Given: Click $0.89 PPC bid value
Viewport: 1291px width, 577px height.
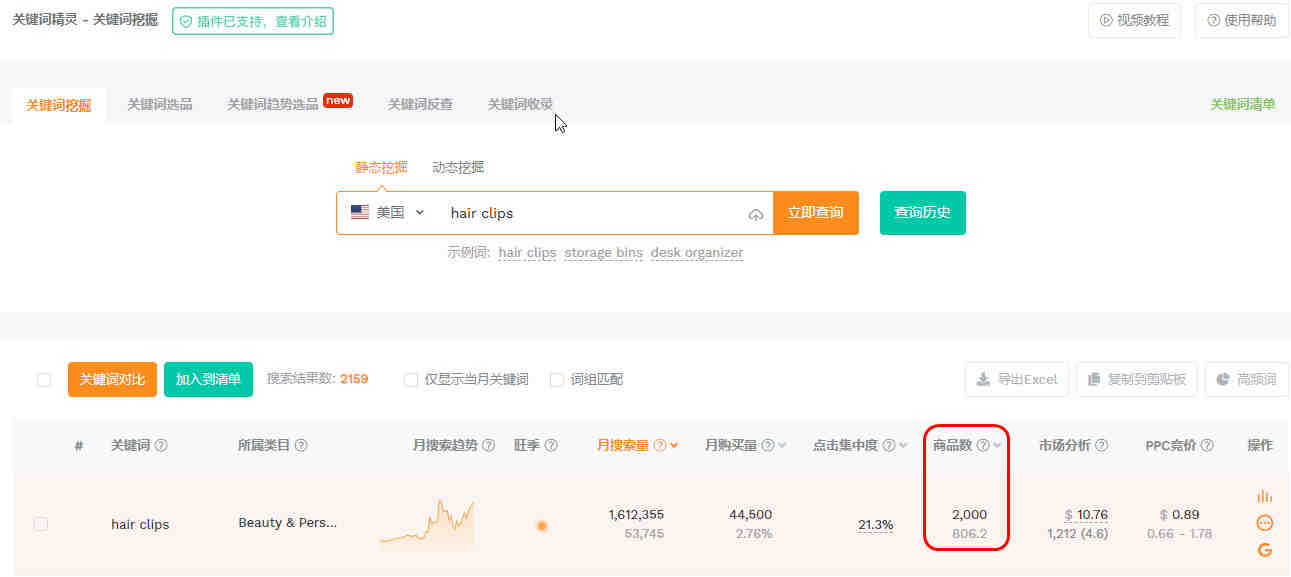Looking at the screenshot, I should 1180,515.
